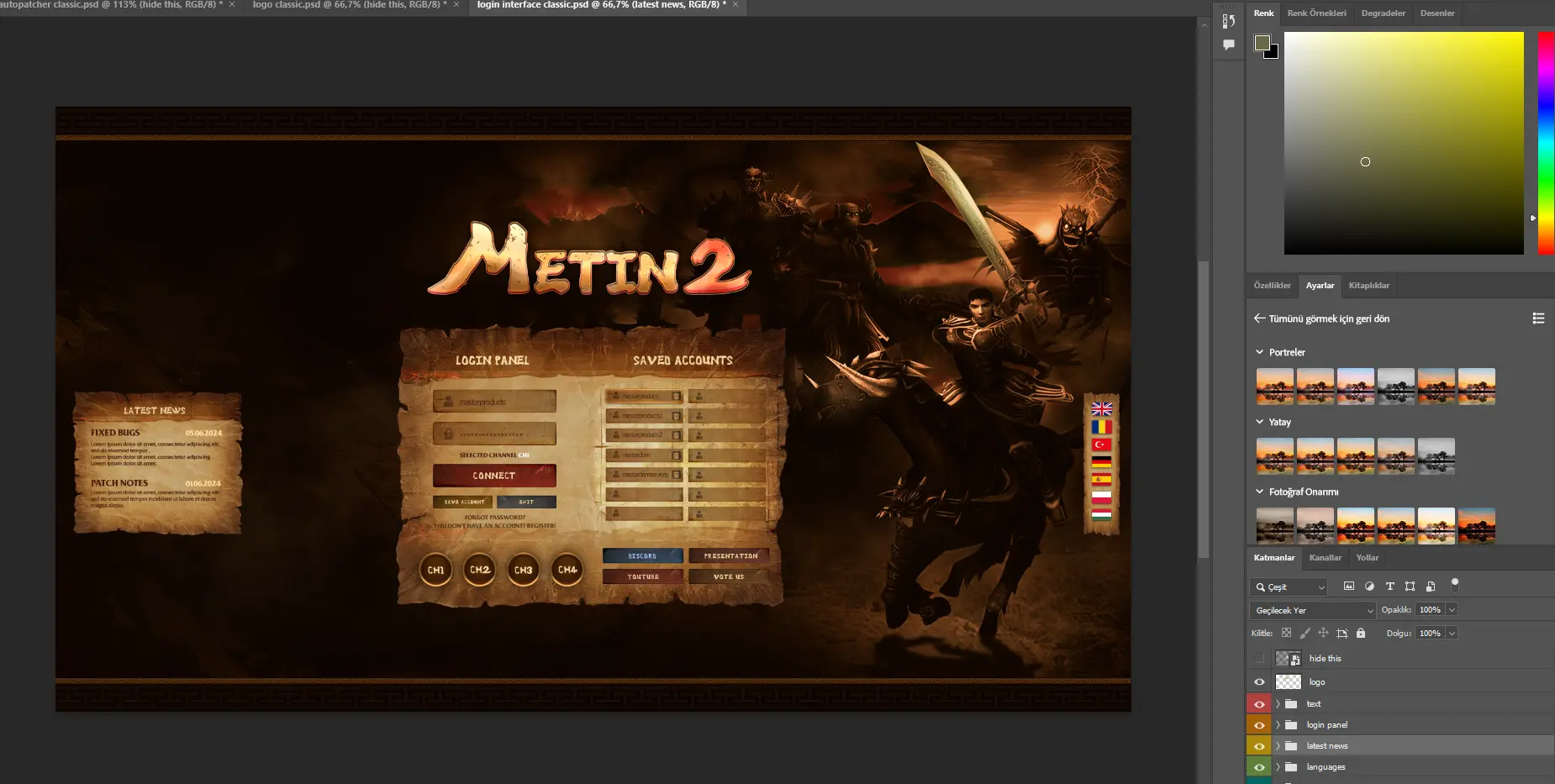Filter for pixel layers in Katmanlar panel
This screenshot has height=784, width=1555.
tap(1349, 587)
